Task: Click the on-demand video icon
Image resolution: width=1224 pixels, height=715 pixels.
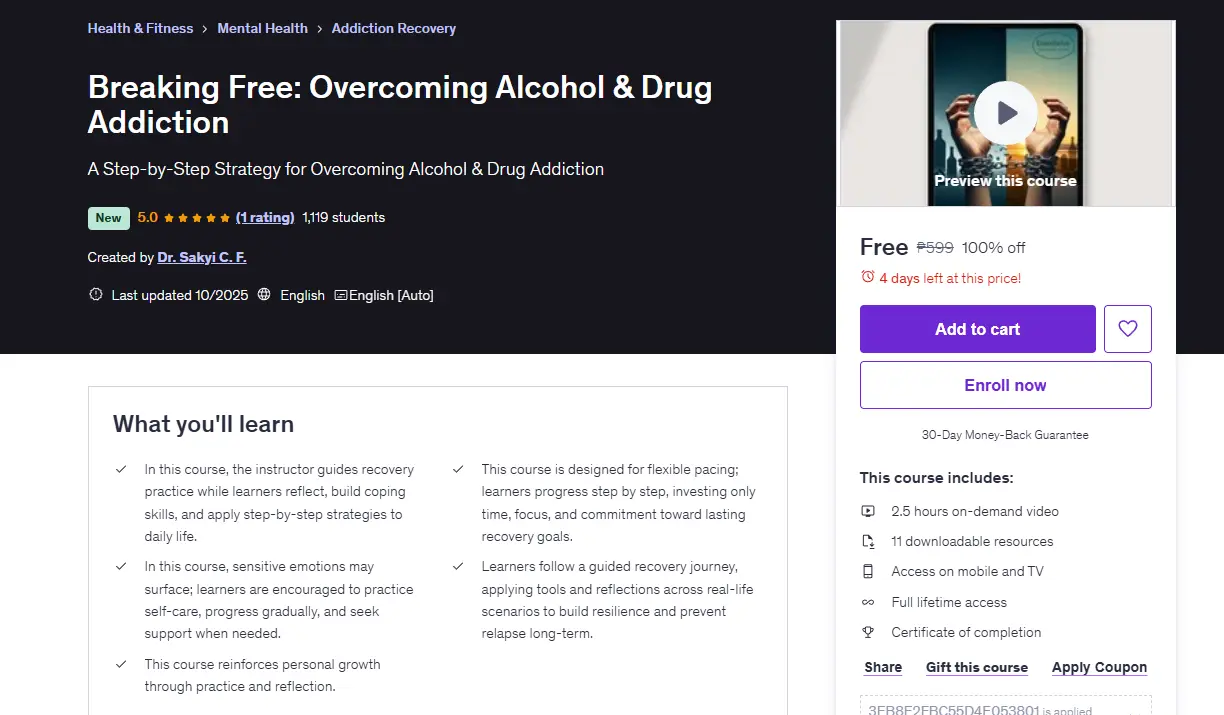Action: tap(868, 511)
